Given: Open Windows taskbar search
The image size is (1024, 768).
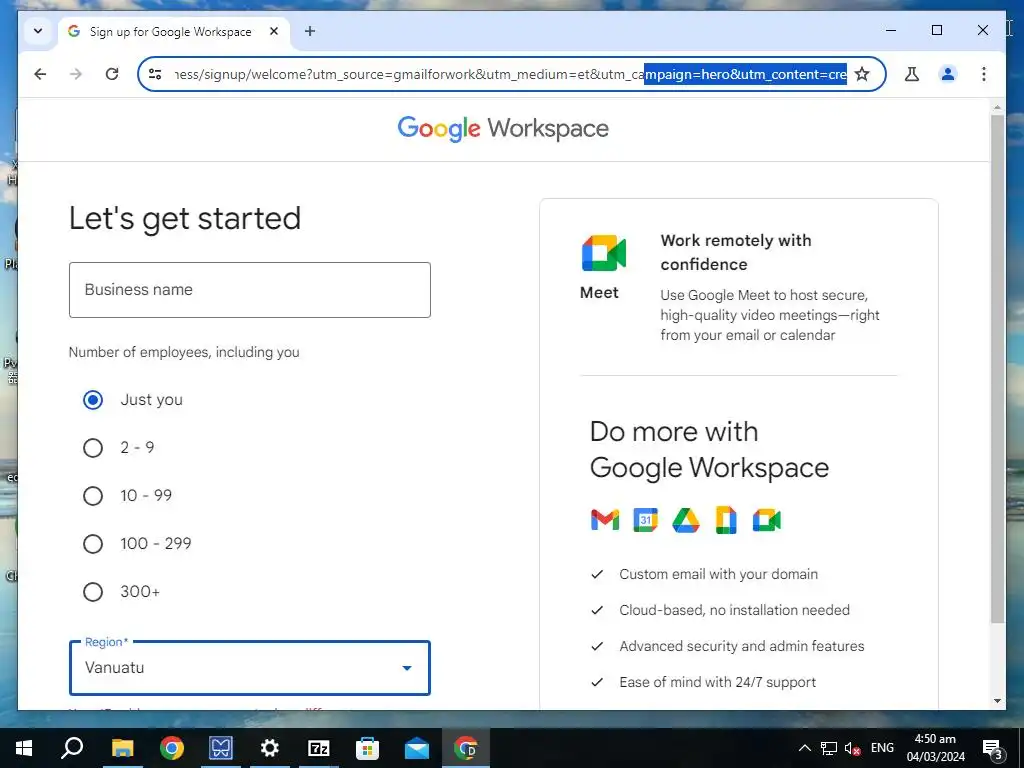Looking at the screenshot, I should pyautogui.click(x=72, y=748).
